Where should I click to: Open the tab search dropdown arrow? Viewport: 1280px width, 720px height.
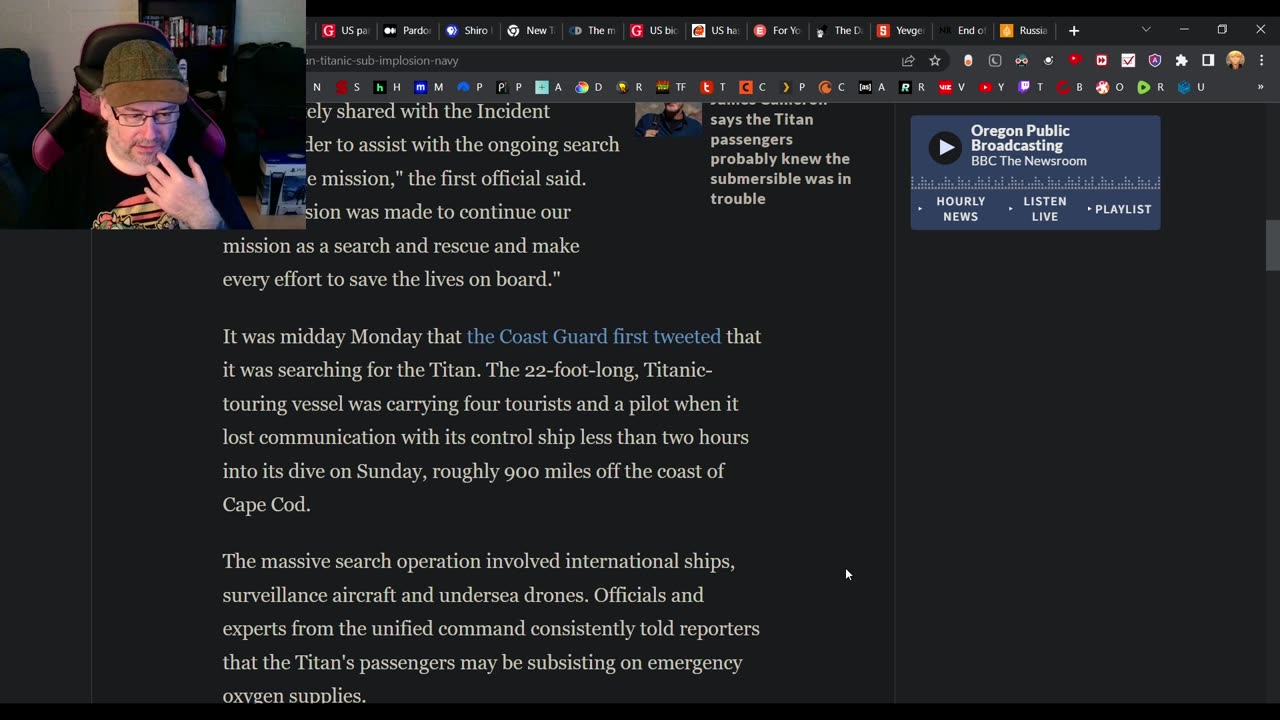[1146, 30]
